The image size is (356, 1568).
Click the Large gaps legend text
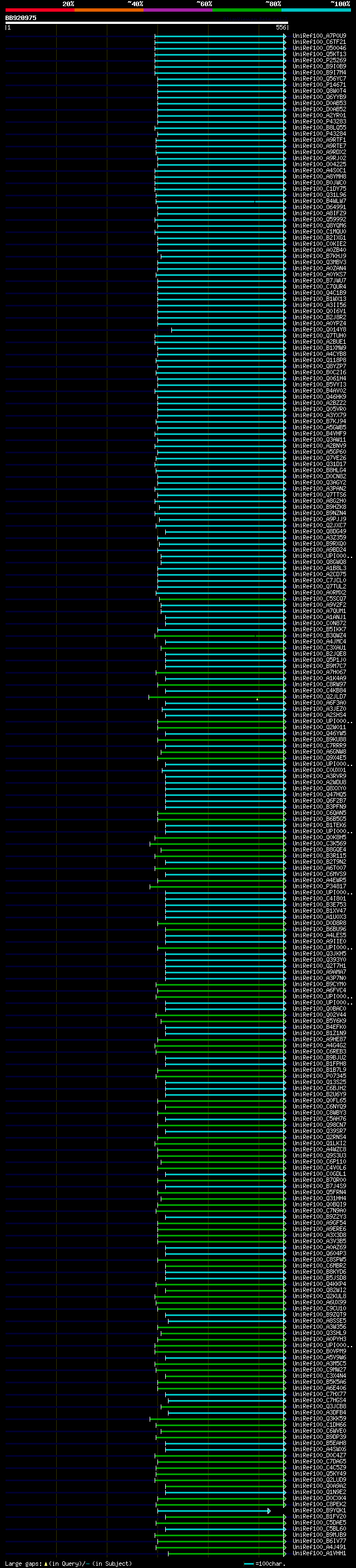[x=68, y=1564]
